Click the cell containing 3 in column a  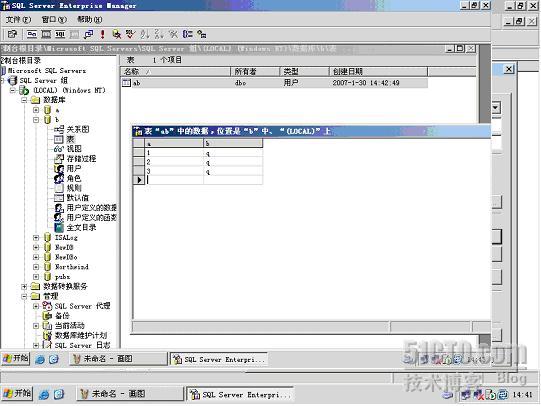pos(174,171)
